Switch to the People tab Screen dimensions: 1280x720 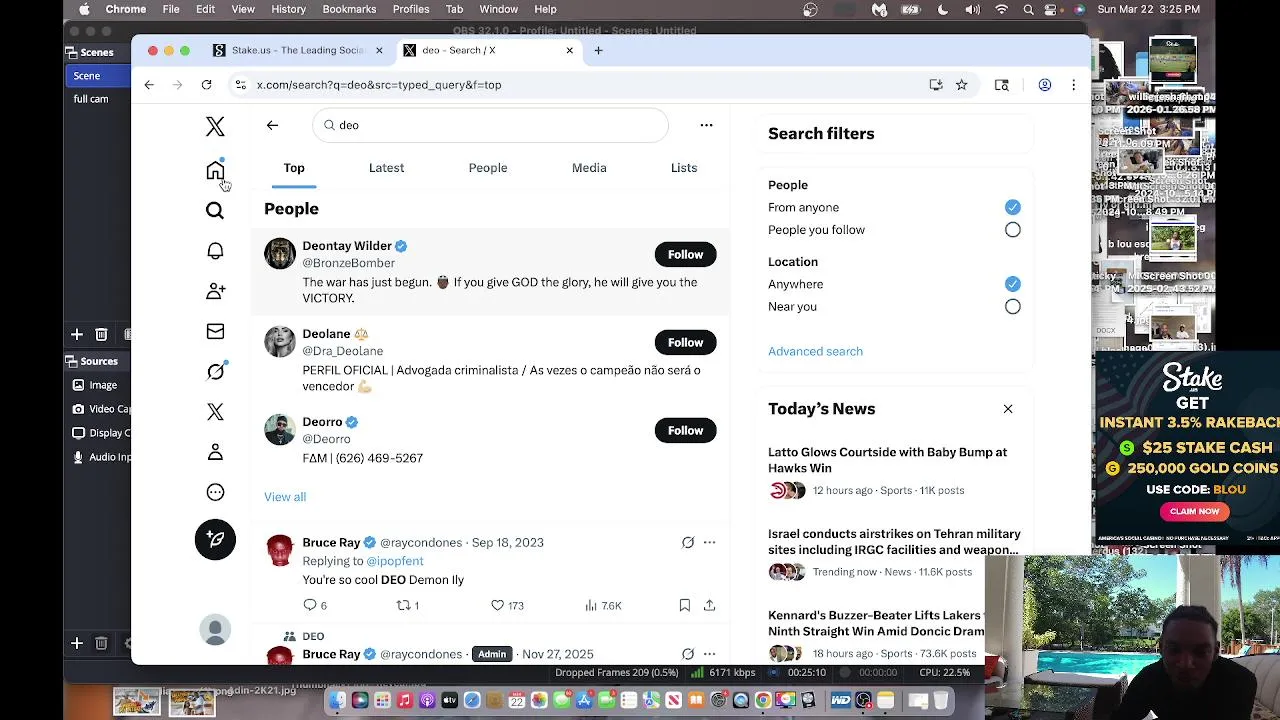point(488,168)
